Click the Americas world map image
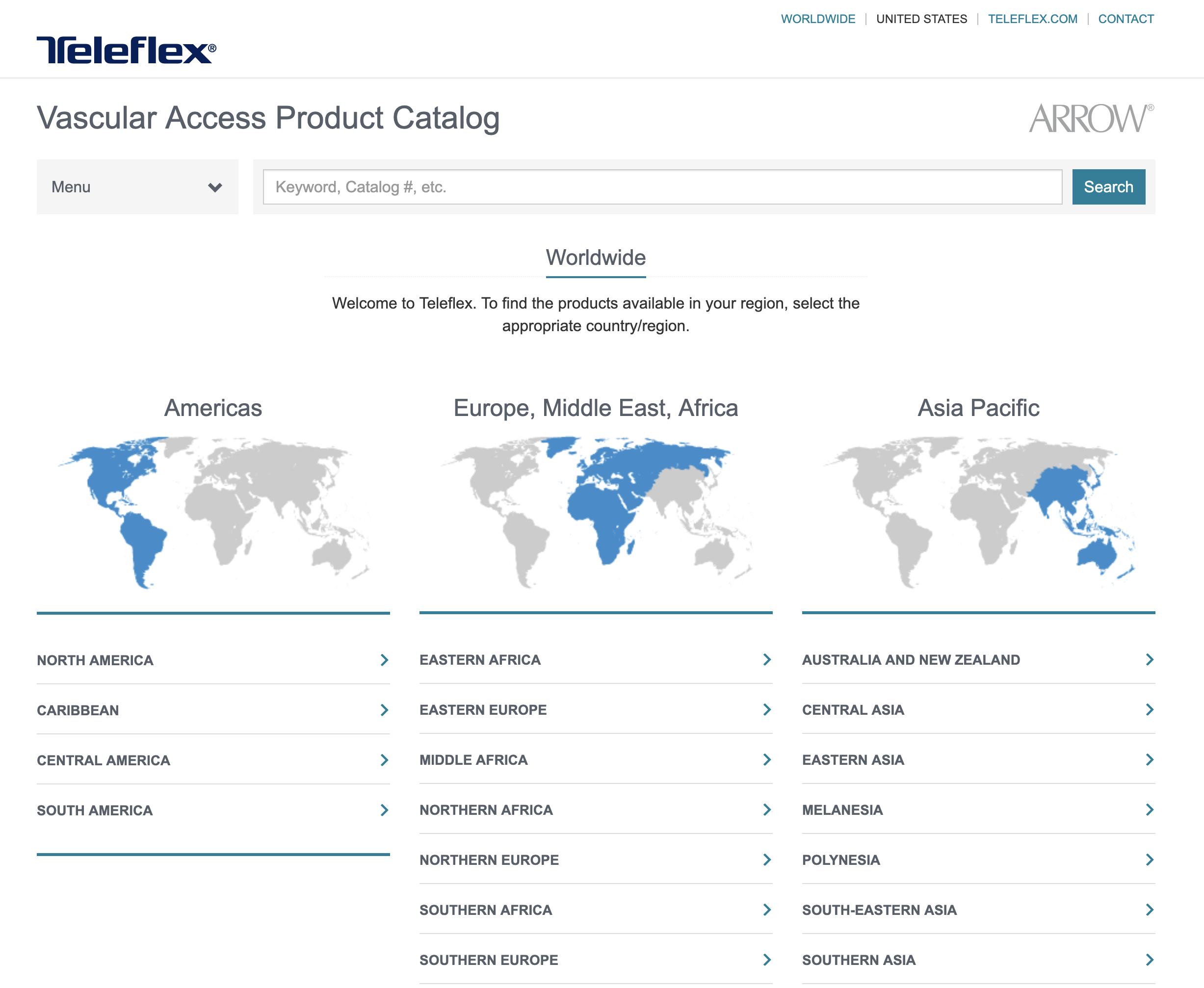Image resolution: width=1204 pixels, height=988 pixels. pos(213,512)
